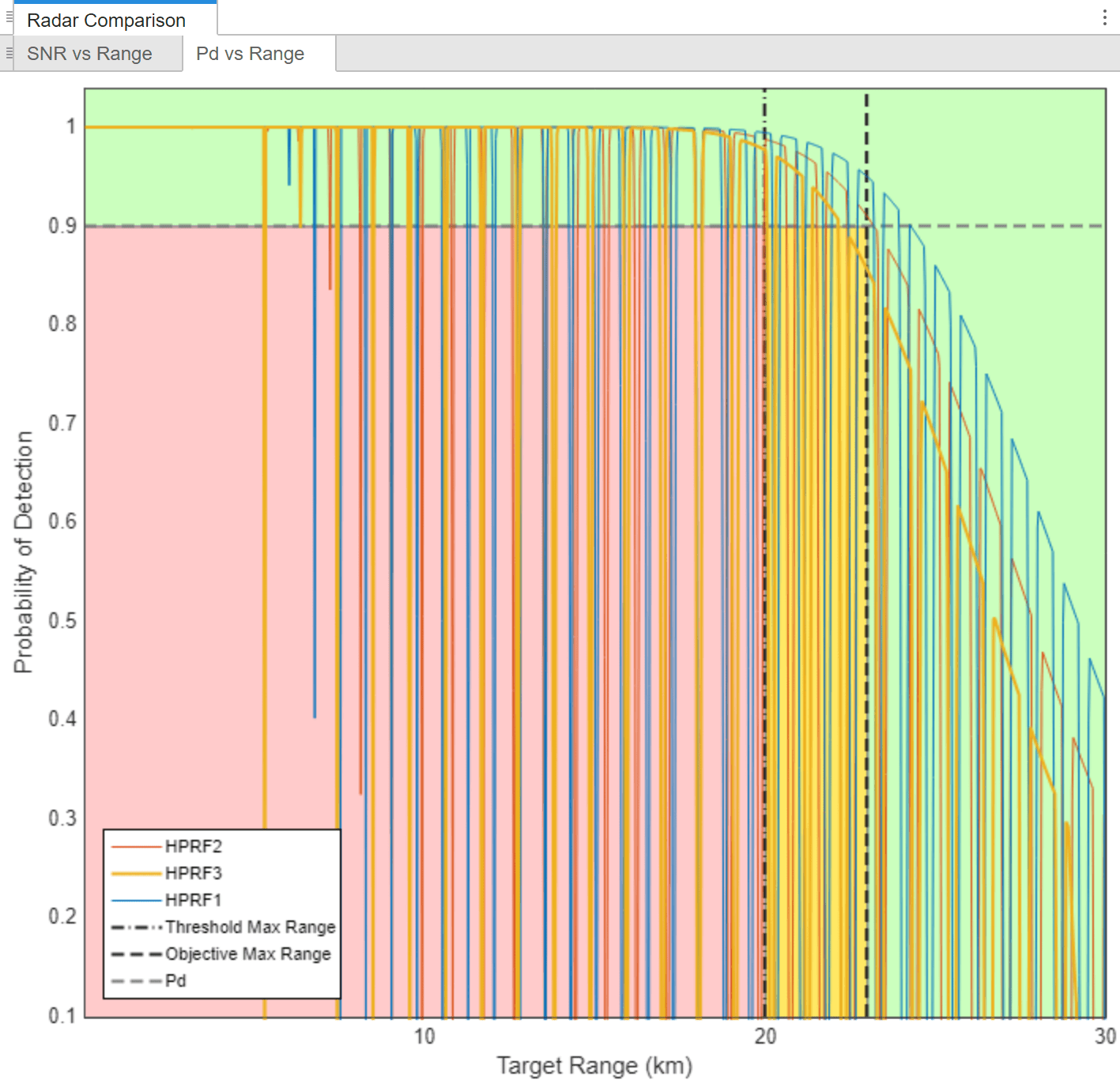Click the 30 tick label on x-axis
Viewport: 1120px width, 1080px height.
(1104, 1036)
